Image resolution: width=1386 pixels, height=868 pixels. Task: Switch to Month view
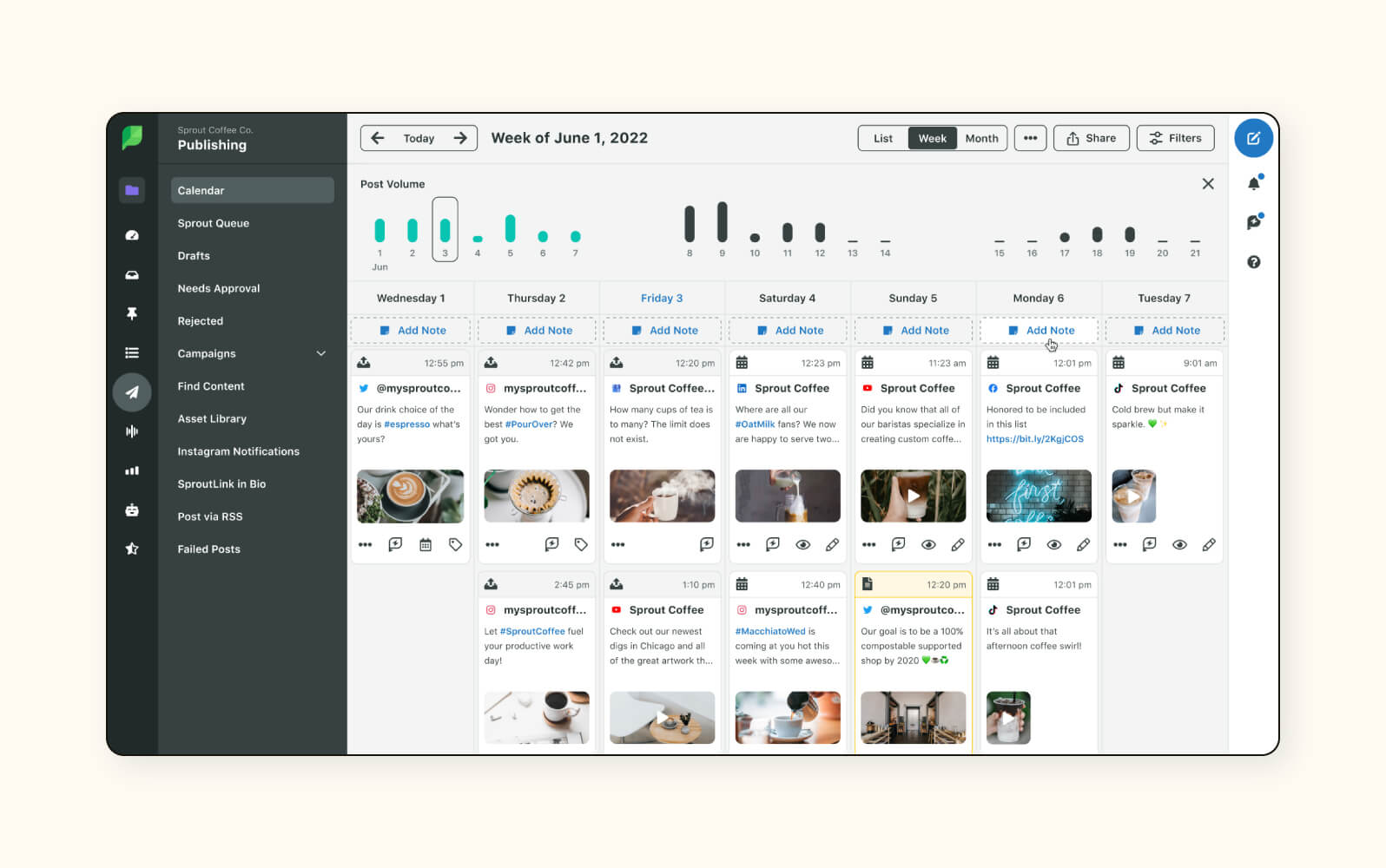click(982, 138)
